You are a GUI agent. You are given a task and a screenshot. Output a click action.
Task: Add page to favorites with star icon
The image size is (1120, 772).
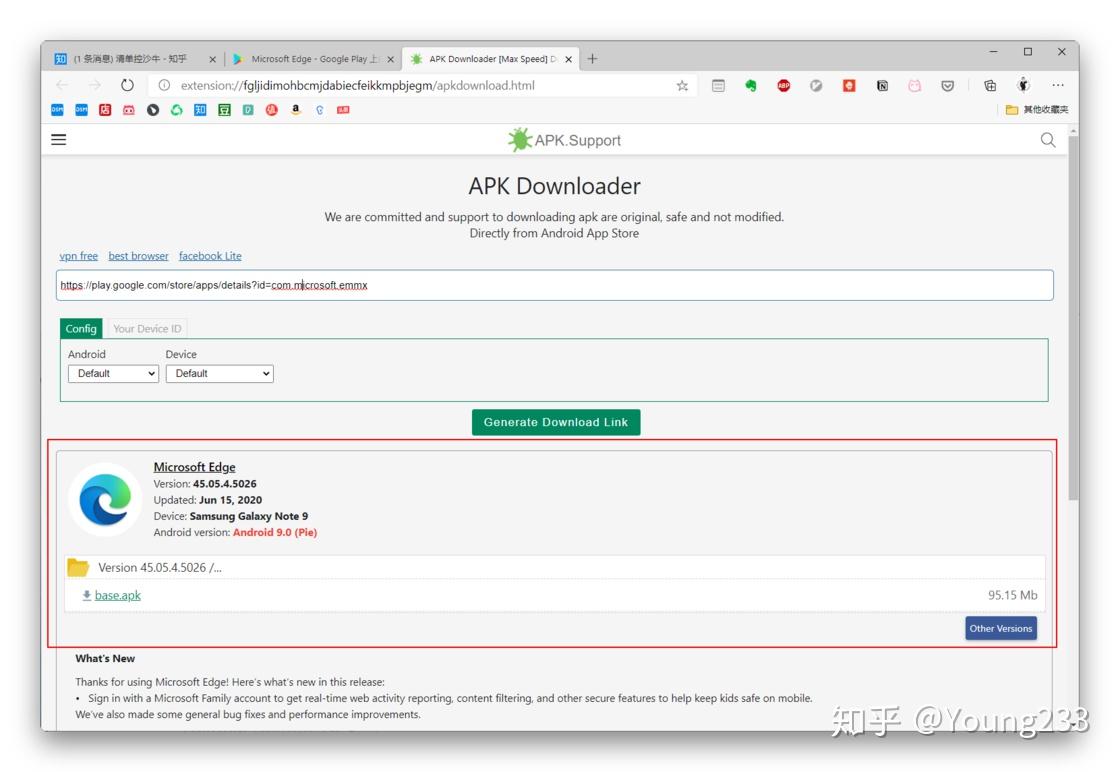[x=682, y=86]
